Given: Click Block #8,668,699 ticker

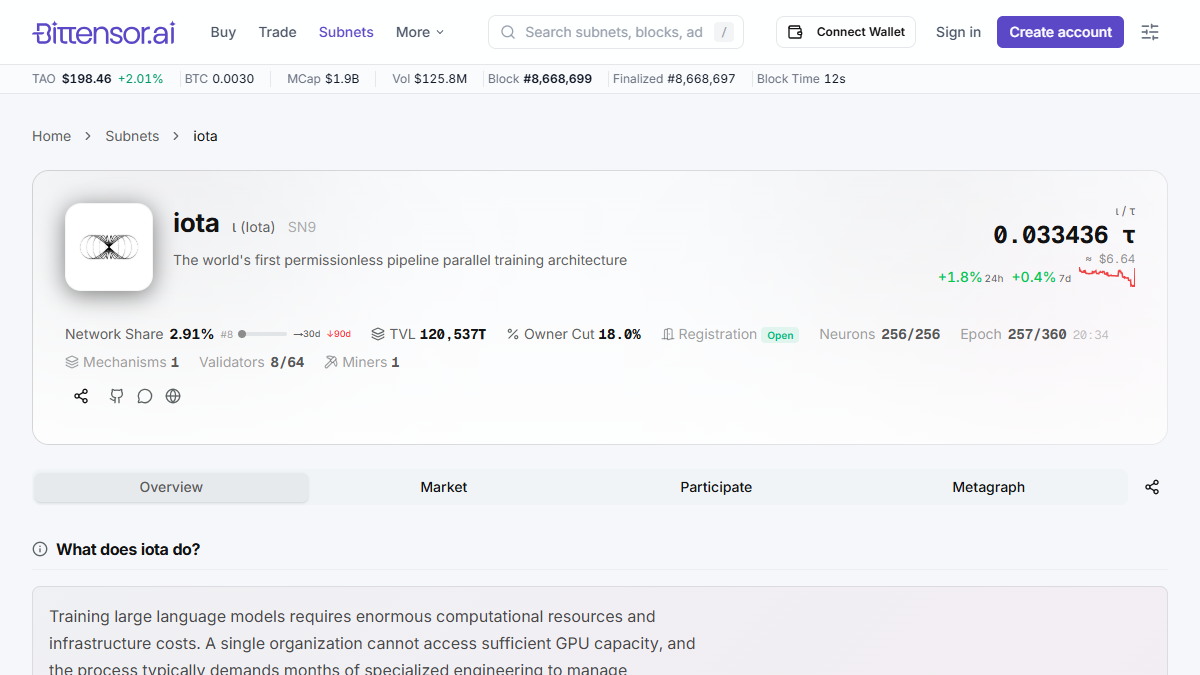Looking at the screenshot, I should 540,78.
